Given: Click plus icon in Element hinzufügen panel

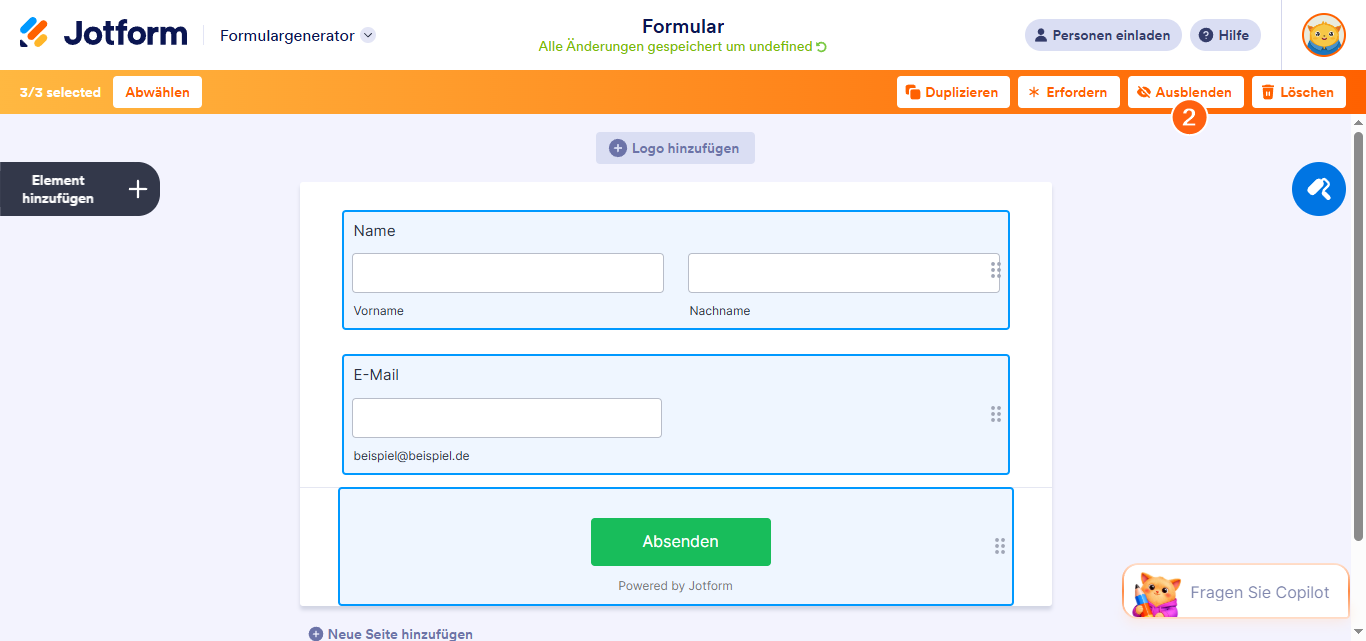Looking at the screenshot, I should [x=138, y=189].
